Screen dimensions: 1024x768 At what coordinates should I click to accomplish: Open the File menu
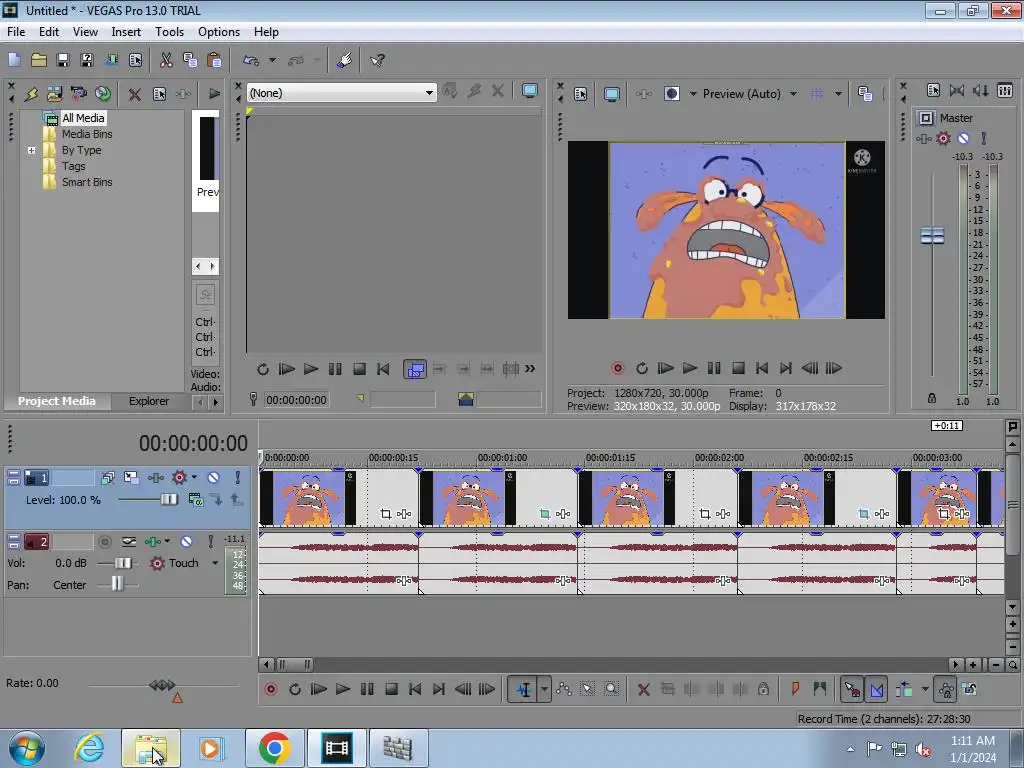(16, 32)
